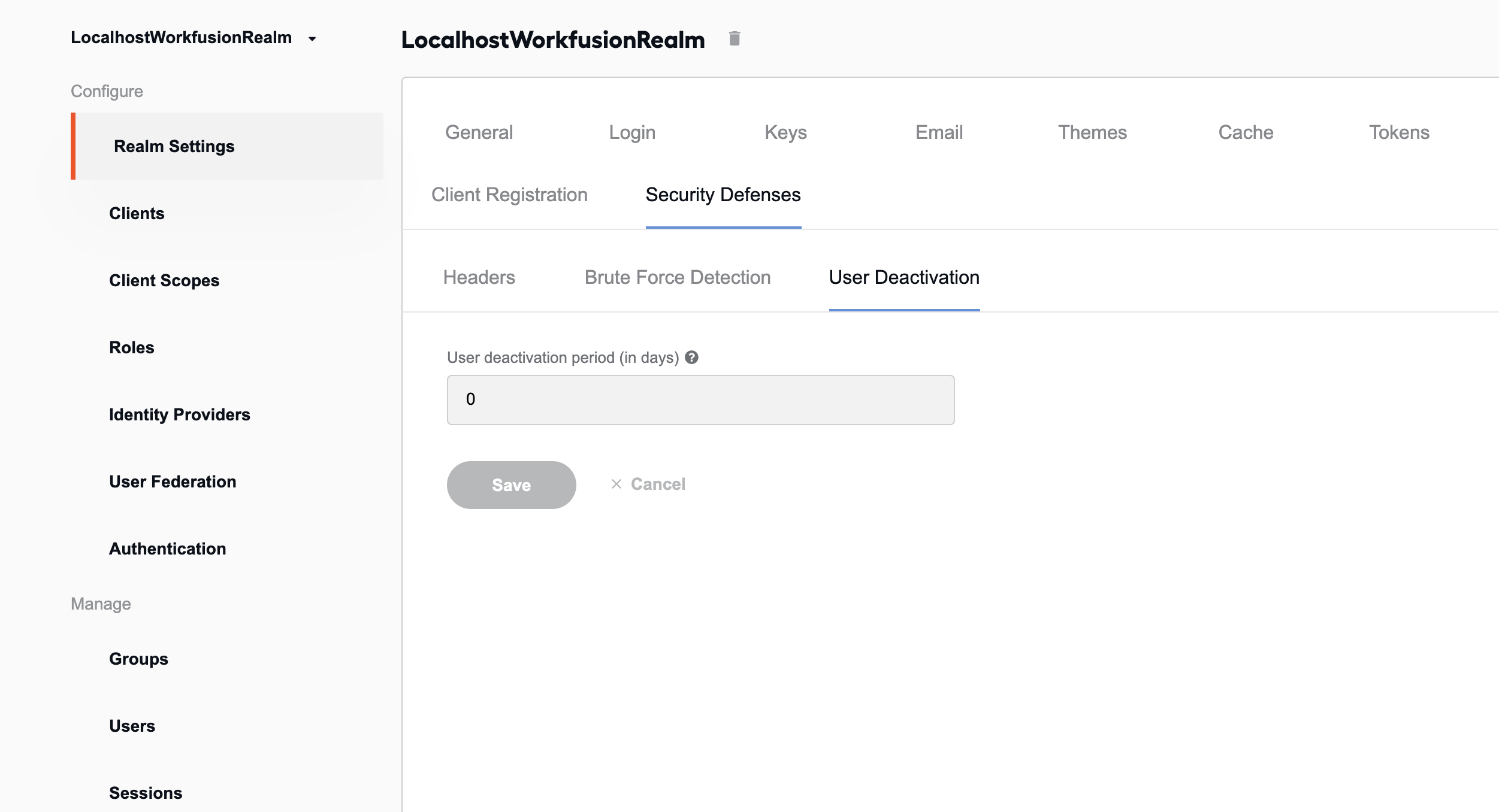
Task: Open Identity Providers page
Action: click(x=180, y=414)
